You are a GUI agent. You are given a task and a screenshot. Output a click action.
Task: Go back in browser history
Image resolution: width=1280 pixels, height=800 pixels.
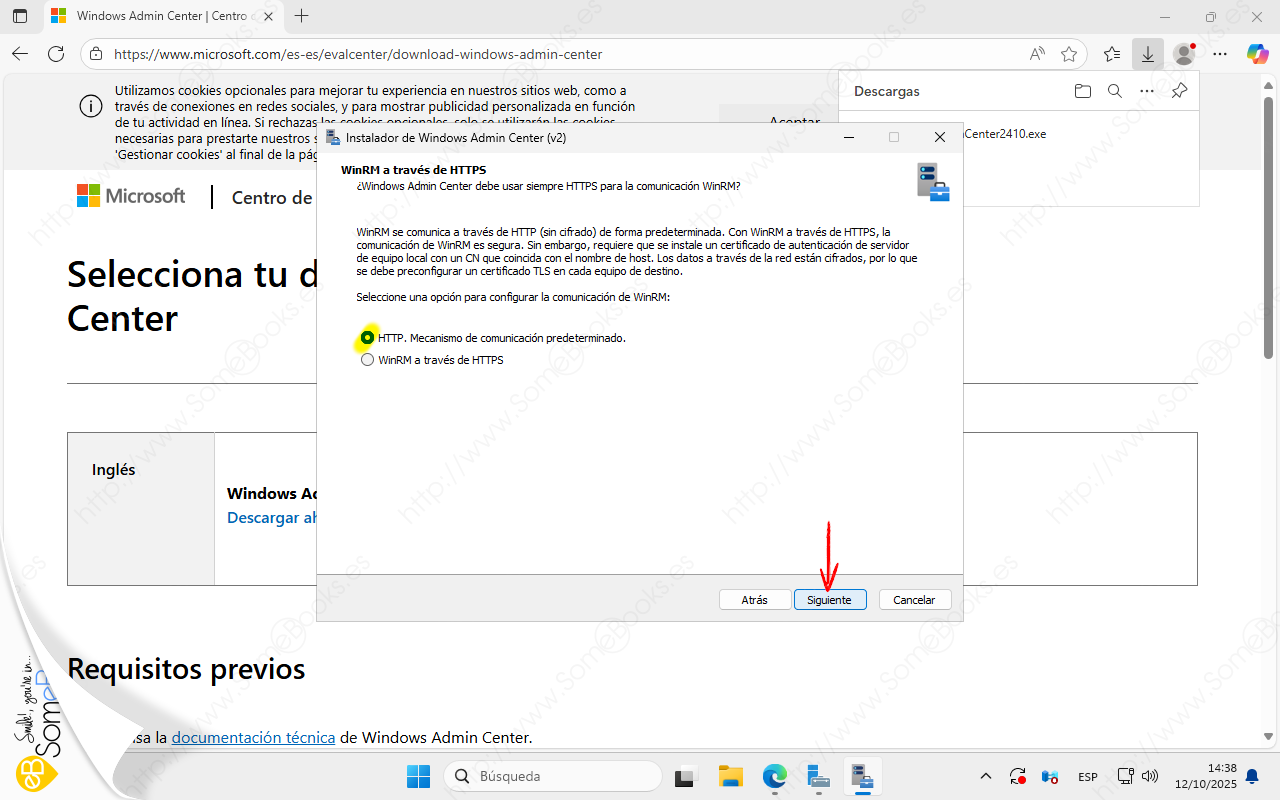tap(20, 54)
